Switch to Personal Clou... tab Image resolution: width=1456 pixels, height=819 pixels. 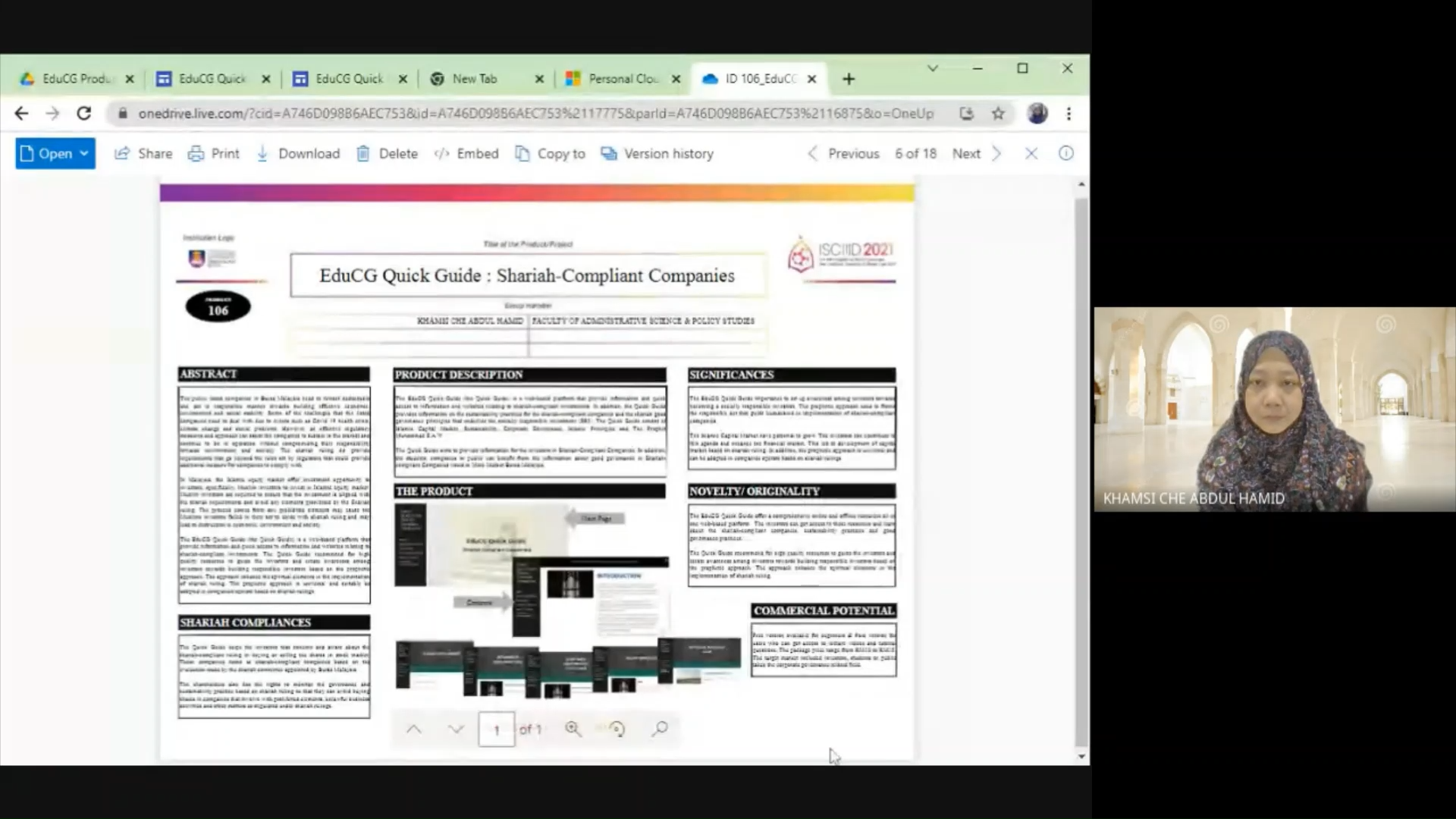(623, 78)
